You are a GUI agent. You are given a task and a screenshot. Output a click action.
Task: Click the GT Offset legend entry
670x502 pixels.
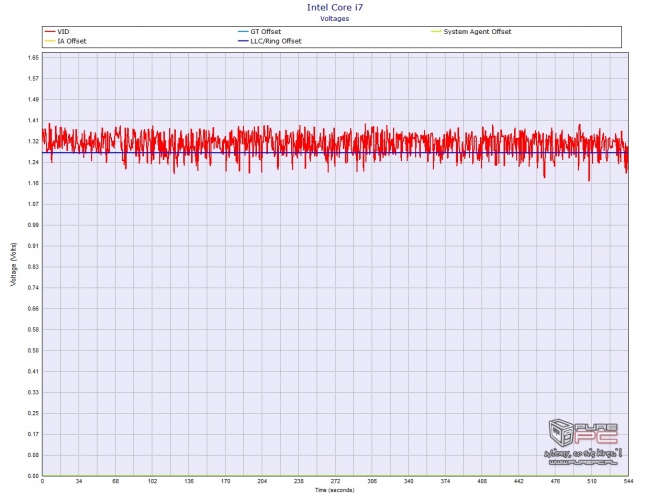click(x=259, y=32)
